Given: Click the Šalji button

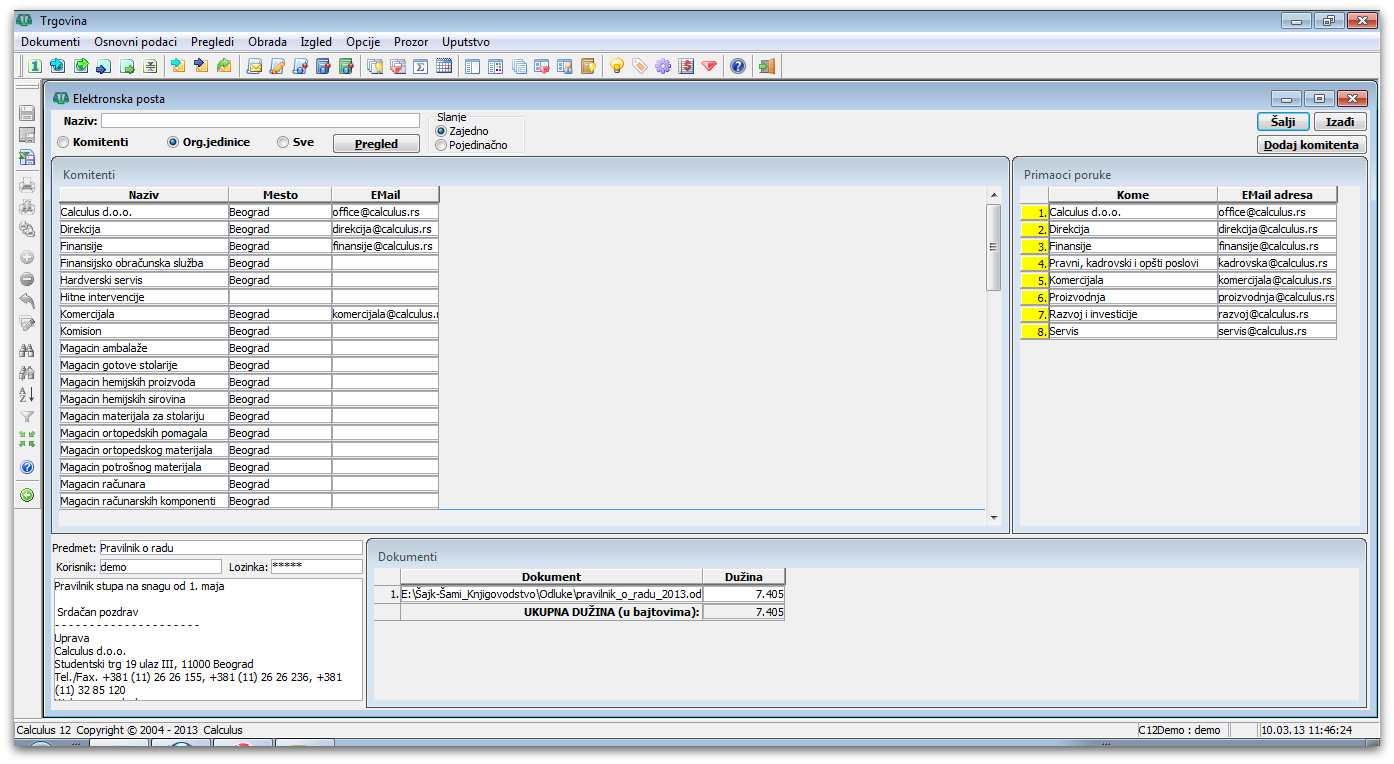Looking at the screenshot, I should (1283, 121).
